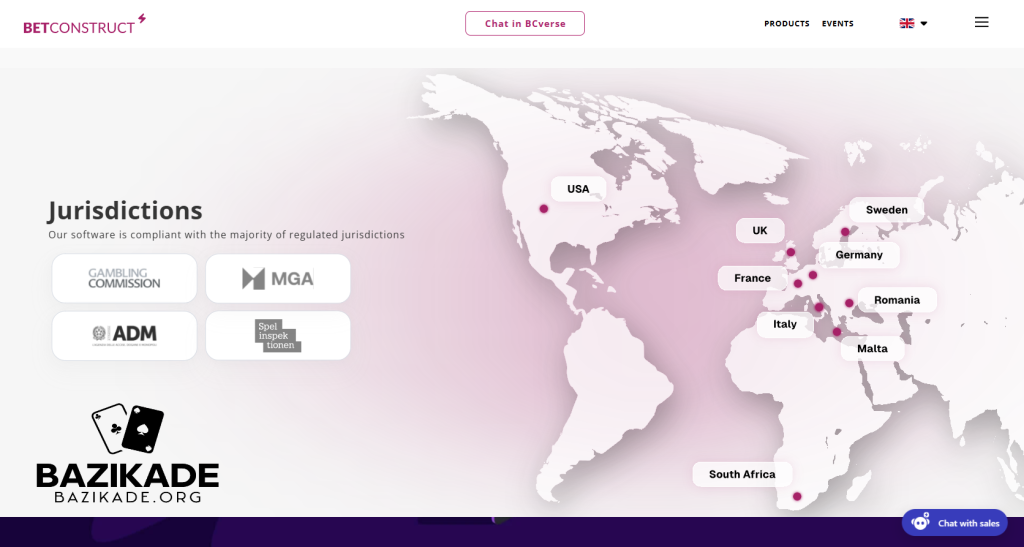Click the chat robot icon
The height and width of the screenshot is (547, 1024).
point(920,522)
